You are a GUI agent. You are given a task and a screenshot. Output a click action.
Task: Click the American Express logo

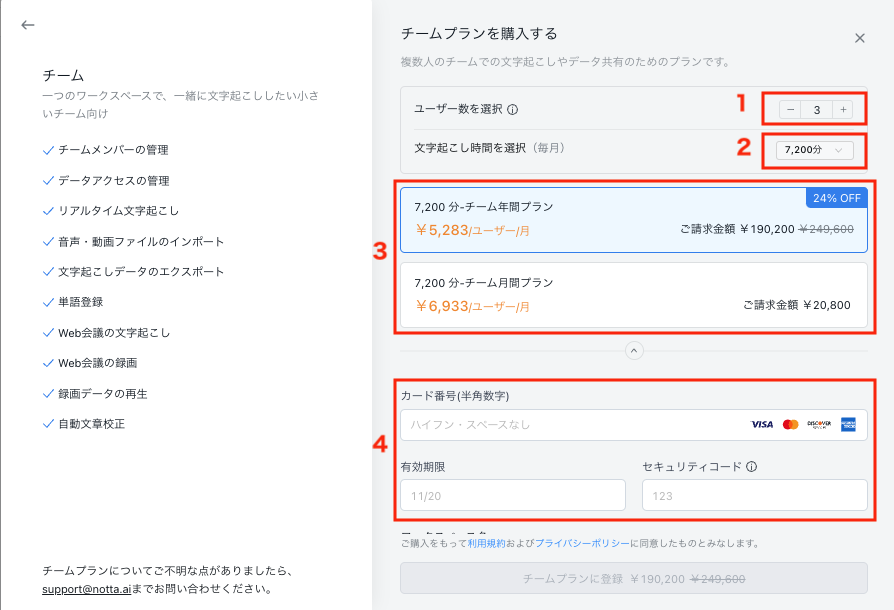pyautogui.click(x=848, y=425)
